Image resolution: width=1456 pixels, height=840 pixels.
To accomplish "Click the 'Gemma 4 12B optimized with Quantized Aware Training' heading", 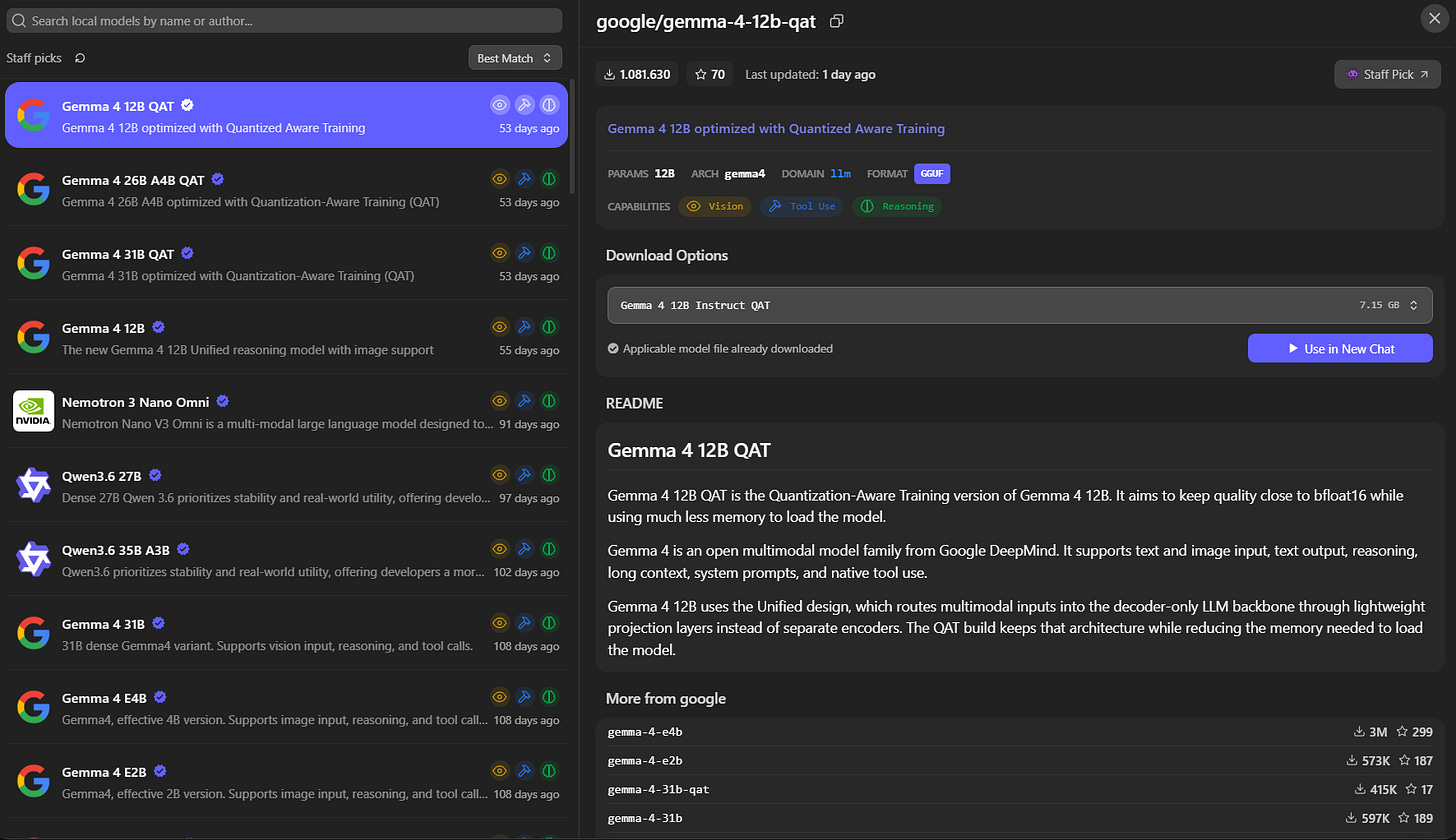I will pyautogui.click(x=776, y=128).
